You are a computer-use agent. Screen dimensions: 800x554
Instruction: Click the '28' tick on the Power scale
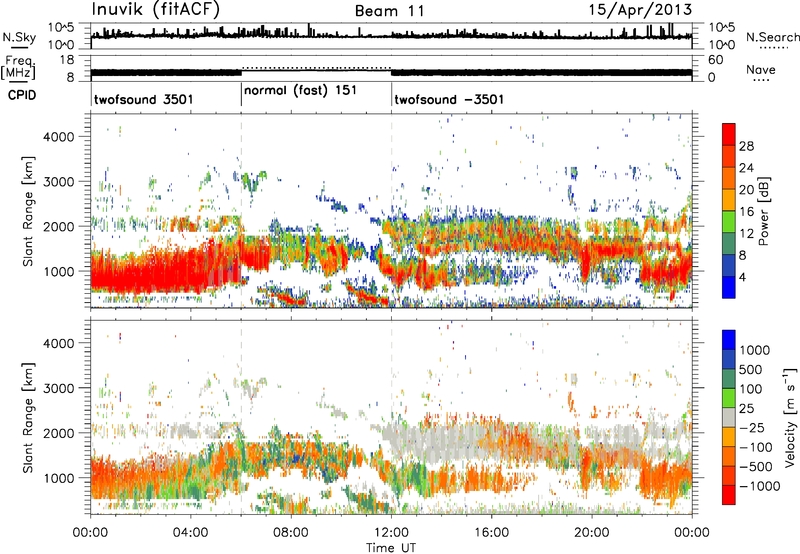coord(746,146)
